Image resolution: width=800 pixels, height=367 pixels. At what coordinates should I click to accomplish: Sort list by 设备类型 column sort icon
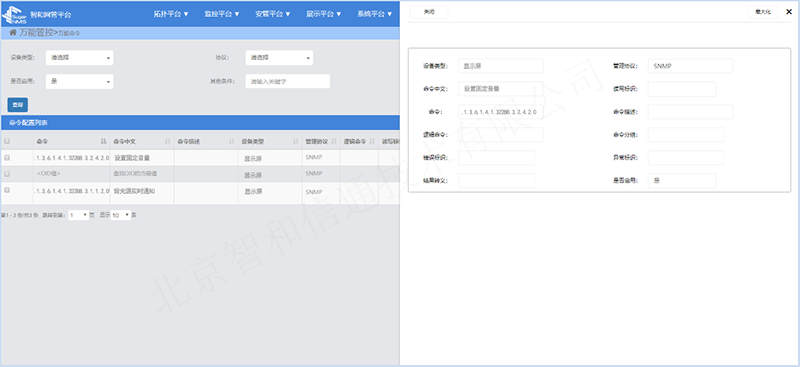(x=296, y=141)
